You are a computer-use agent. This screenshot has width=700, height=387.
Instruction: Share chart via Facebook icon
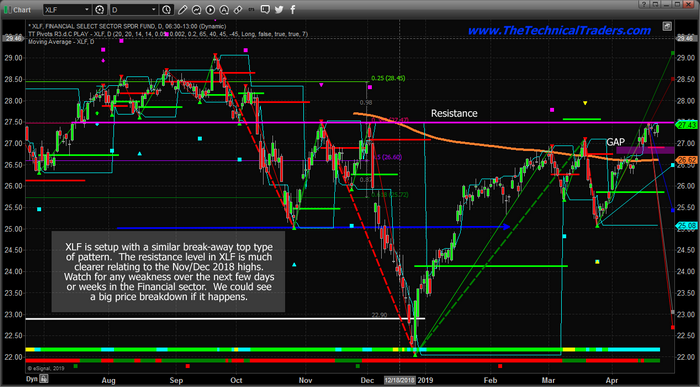(x=293, y=9)
